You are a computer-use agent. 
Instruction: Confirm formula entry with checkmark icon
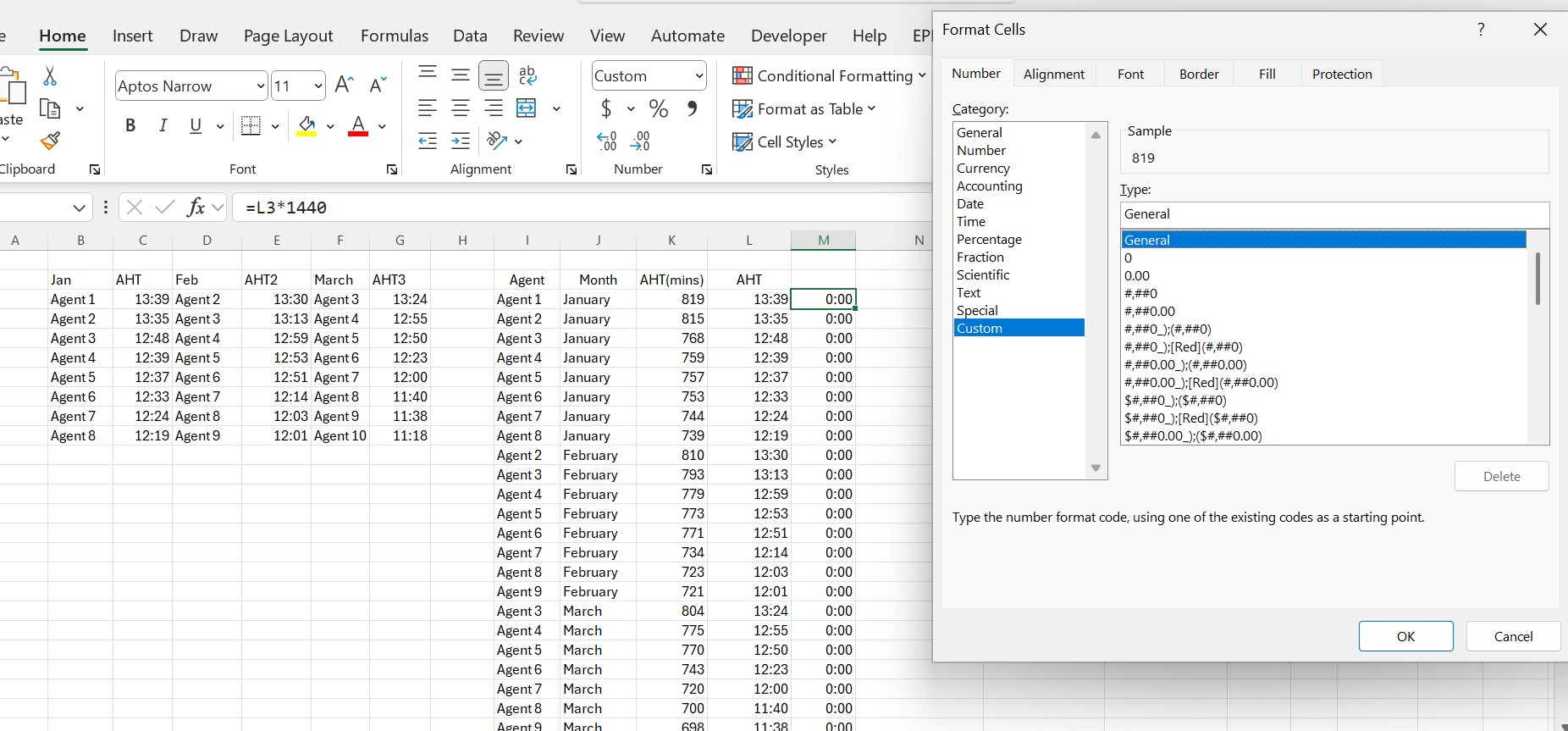tap(165, 207)
